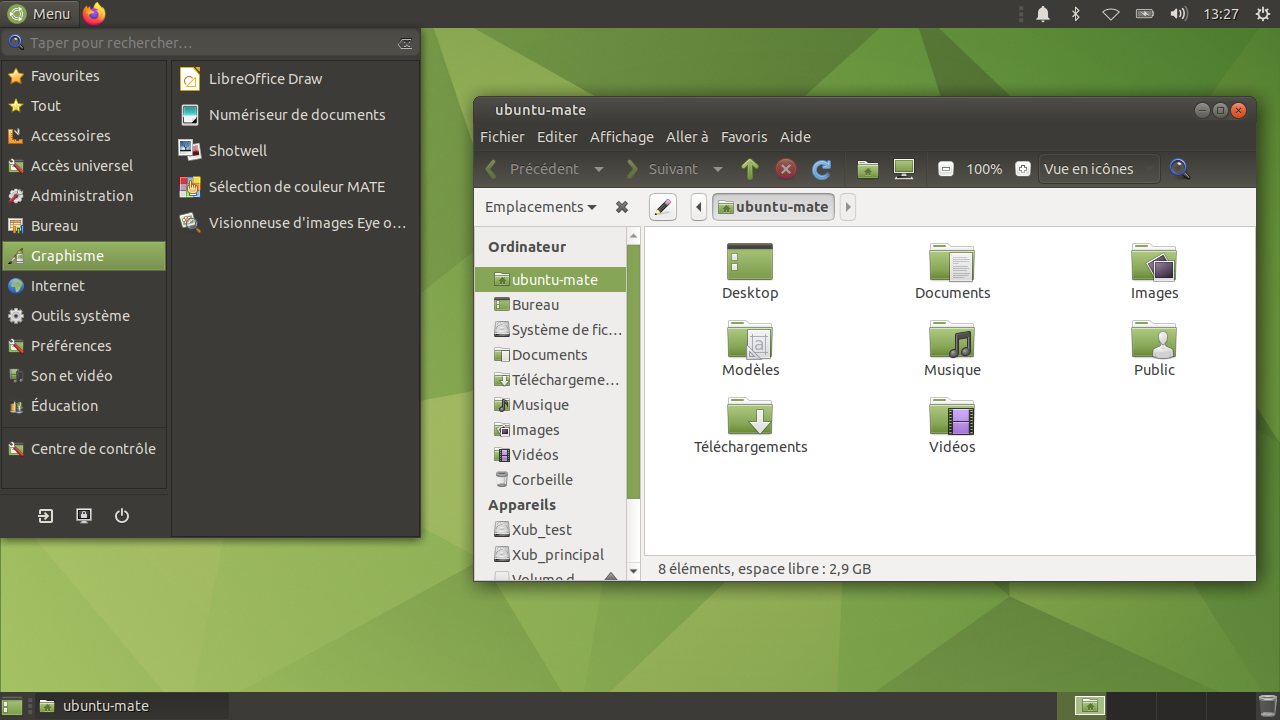Click the power shutdown icon in the menu
The width and height of the screenshot is (1280, 720).
122,516
